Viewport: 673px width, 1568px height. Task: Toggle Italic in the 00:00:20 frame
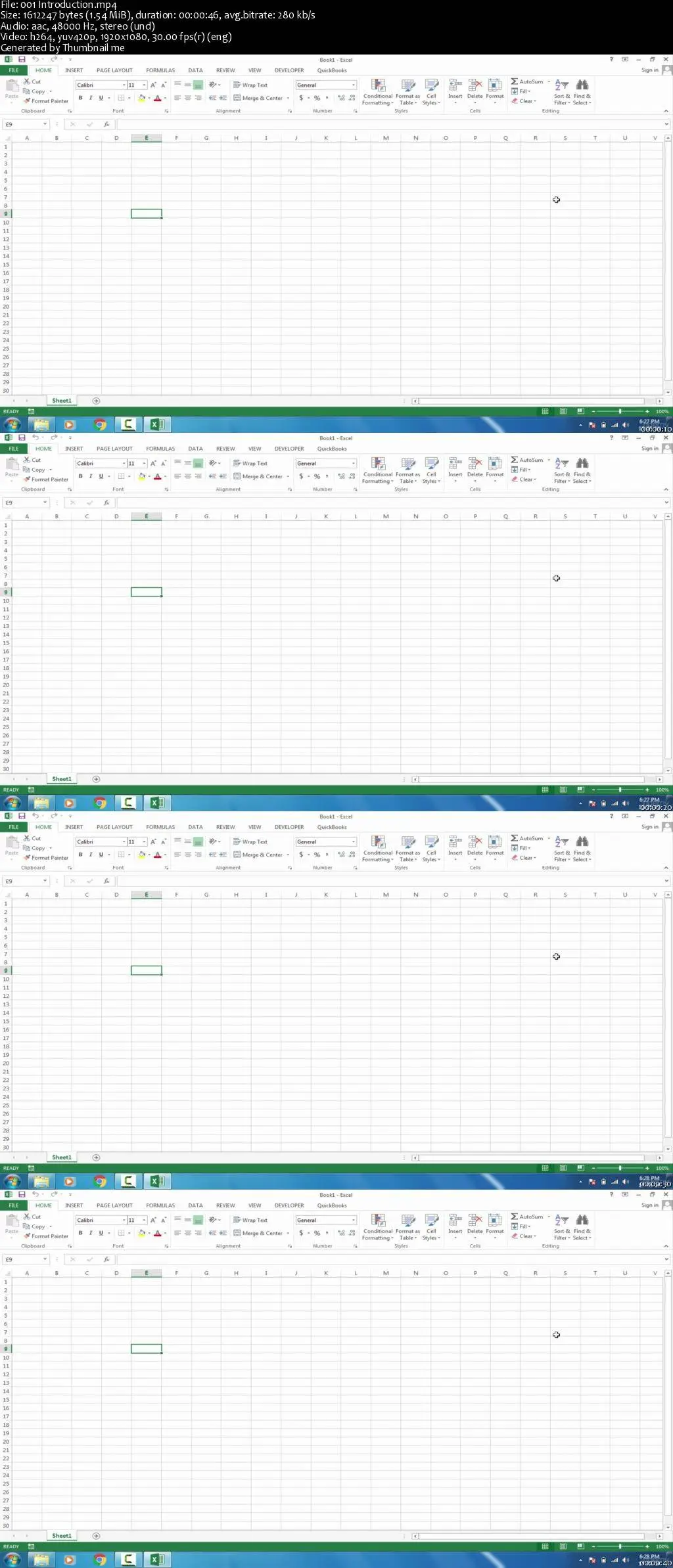point(90,476)
